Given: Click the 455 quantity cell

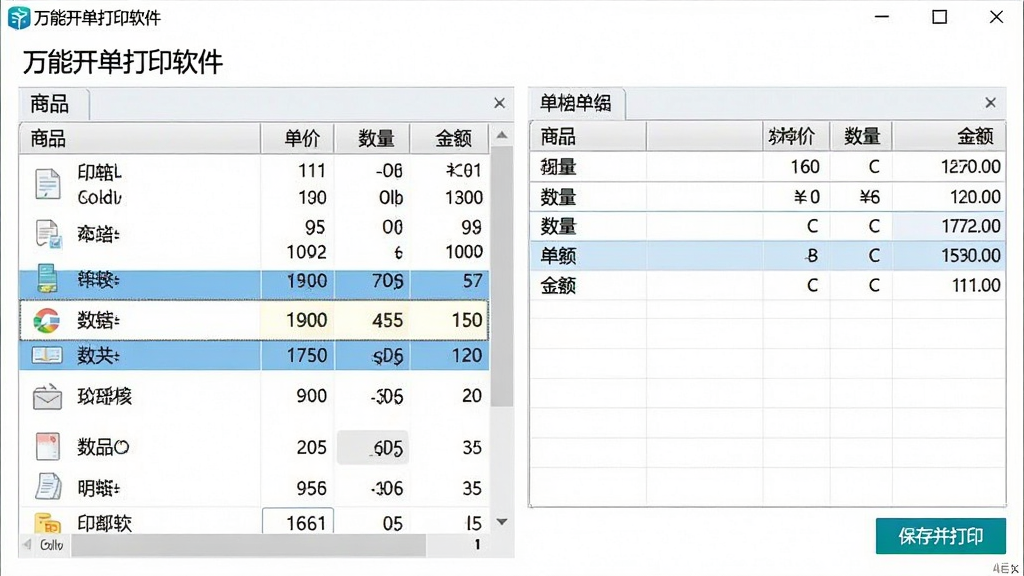Looking at the screenshot, I should (387, 320).
